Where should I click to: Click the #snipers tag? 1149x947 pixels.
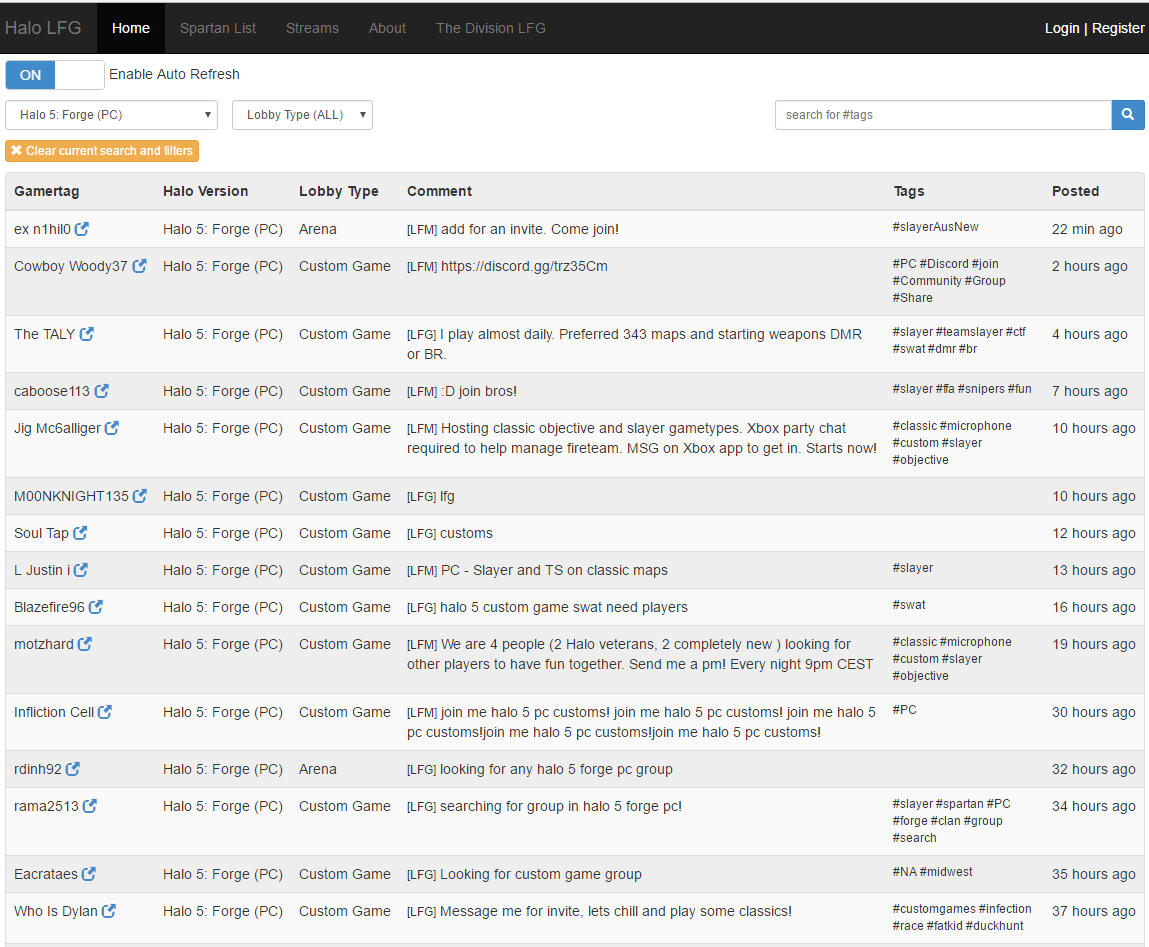click(x=981, y=389)
